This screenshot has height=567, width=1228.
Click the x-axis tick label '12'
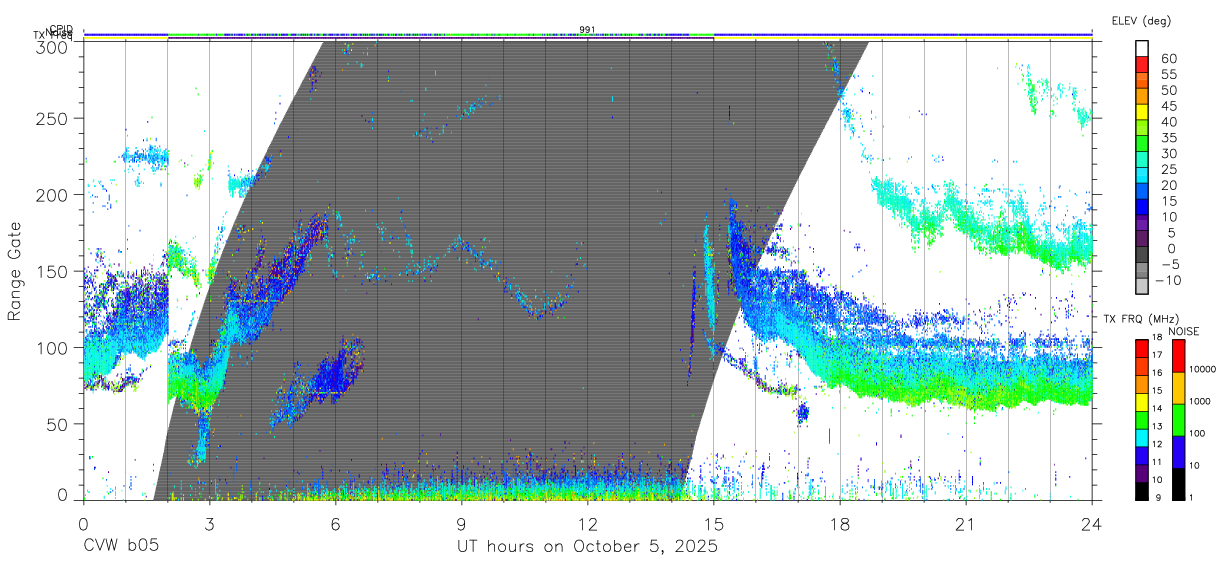coord(587,523)
